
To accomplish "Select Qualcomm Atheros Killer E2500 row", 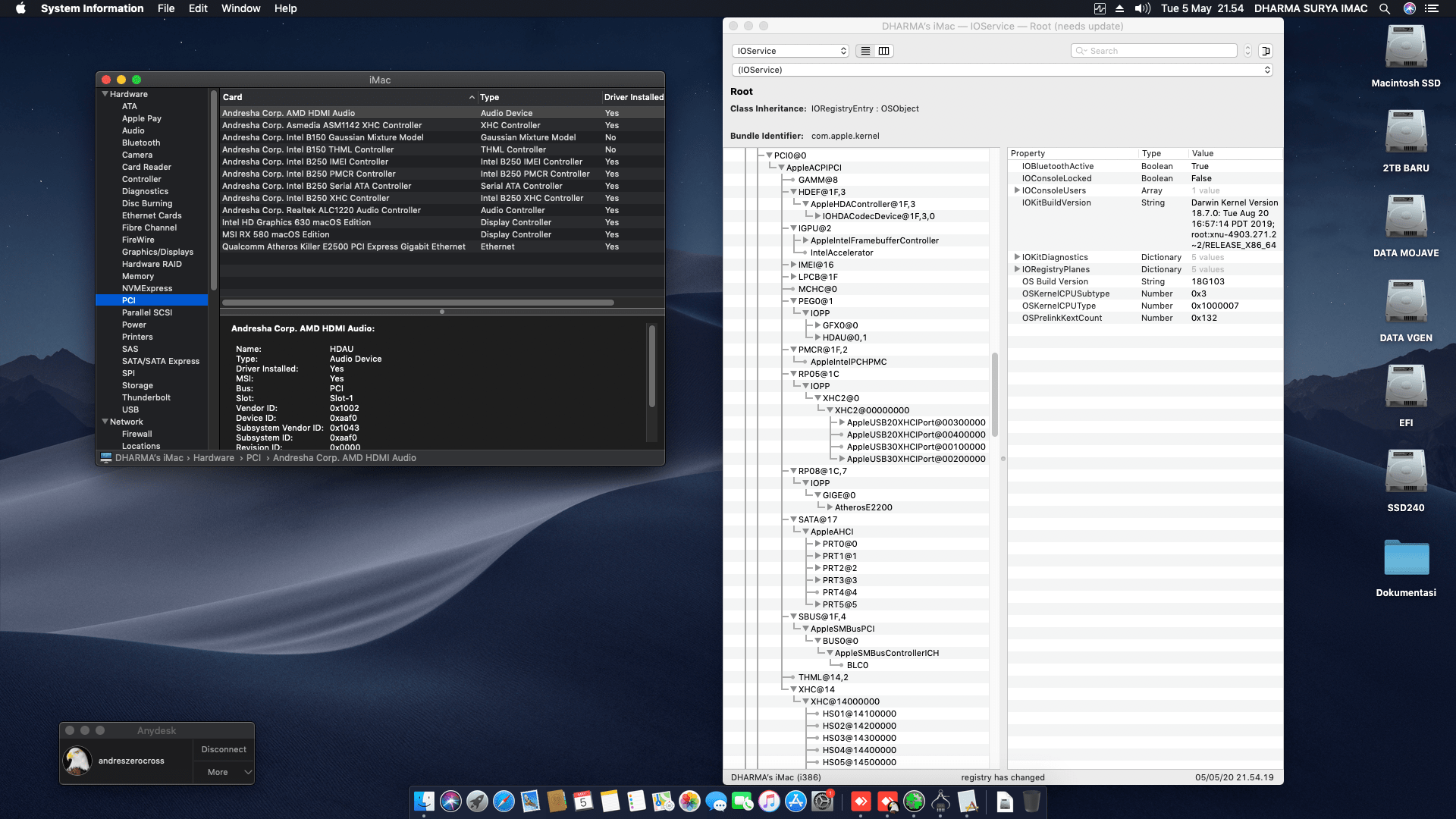I will [x=442, y=246].
